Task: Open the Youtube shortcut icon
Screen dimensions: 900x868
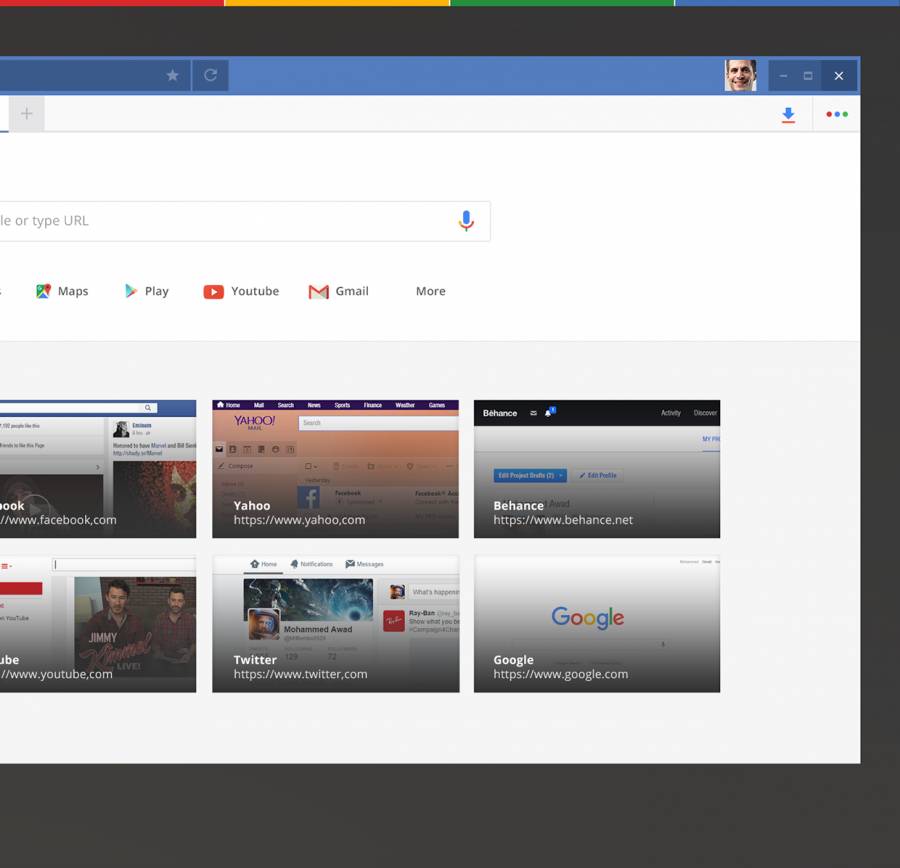Action: 213,291
